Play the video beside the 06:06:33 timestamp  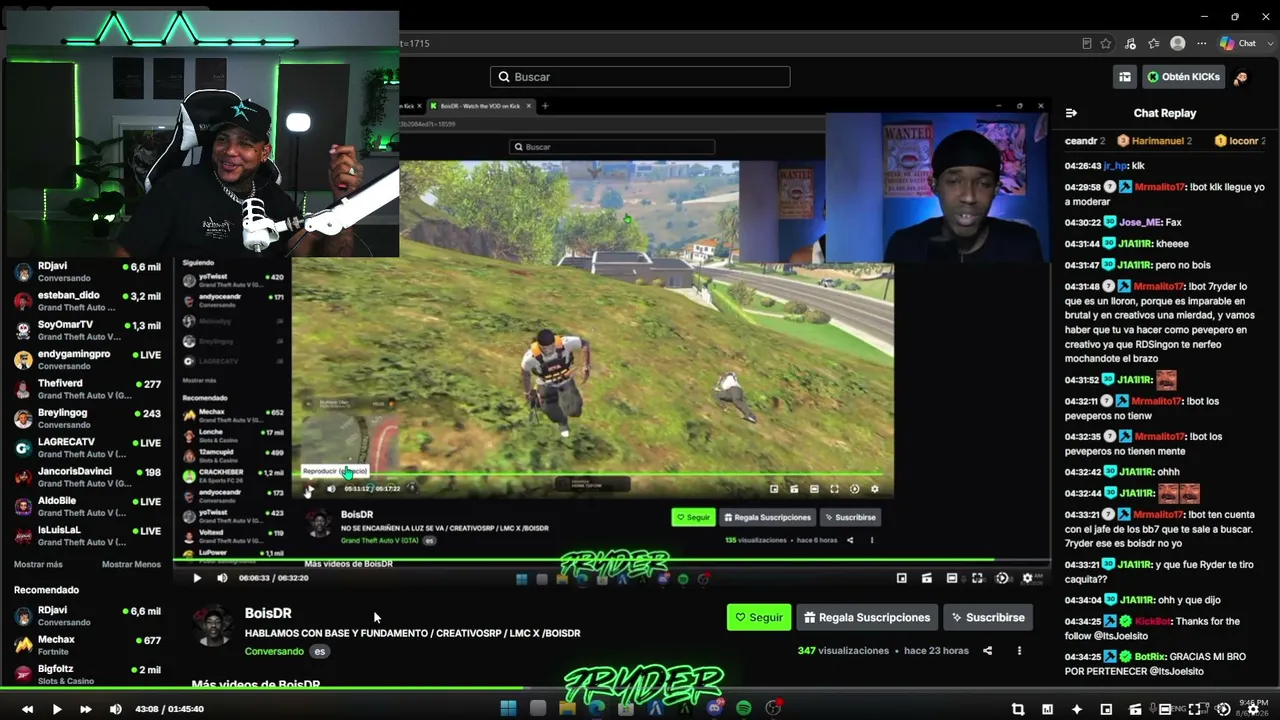(197, 578)
